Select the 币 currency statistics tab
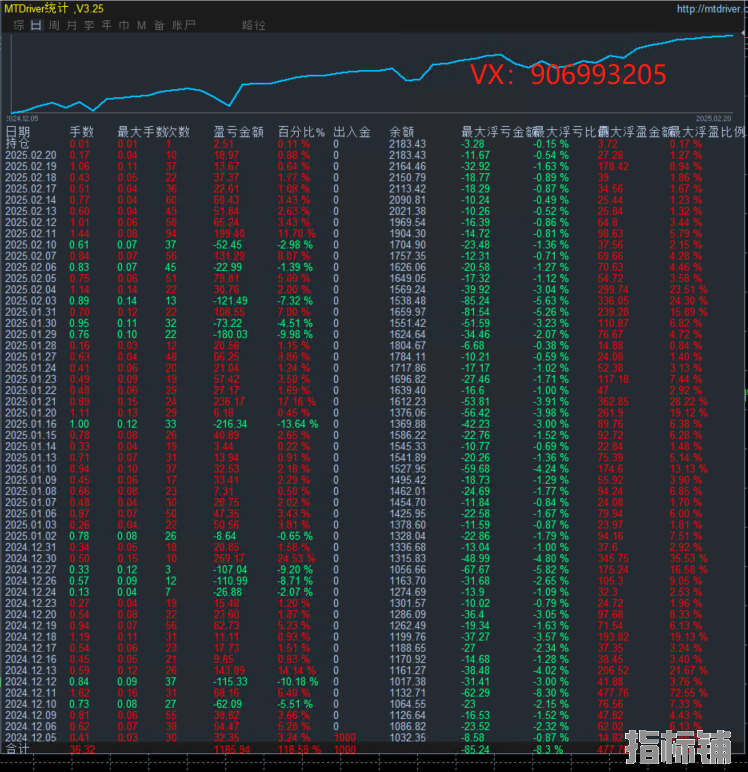This screenshot has height=772, width=748. click(x=123, y=24)
